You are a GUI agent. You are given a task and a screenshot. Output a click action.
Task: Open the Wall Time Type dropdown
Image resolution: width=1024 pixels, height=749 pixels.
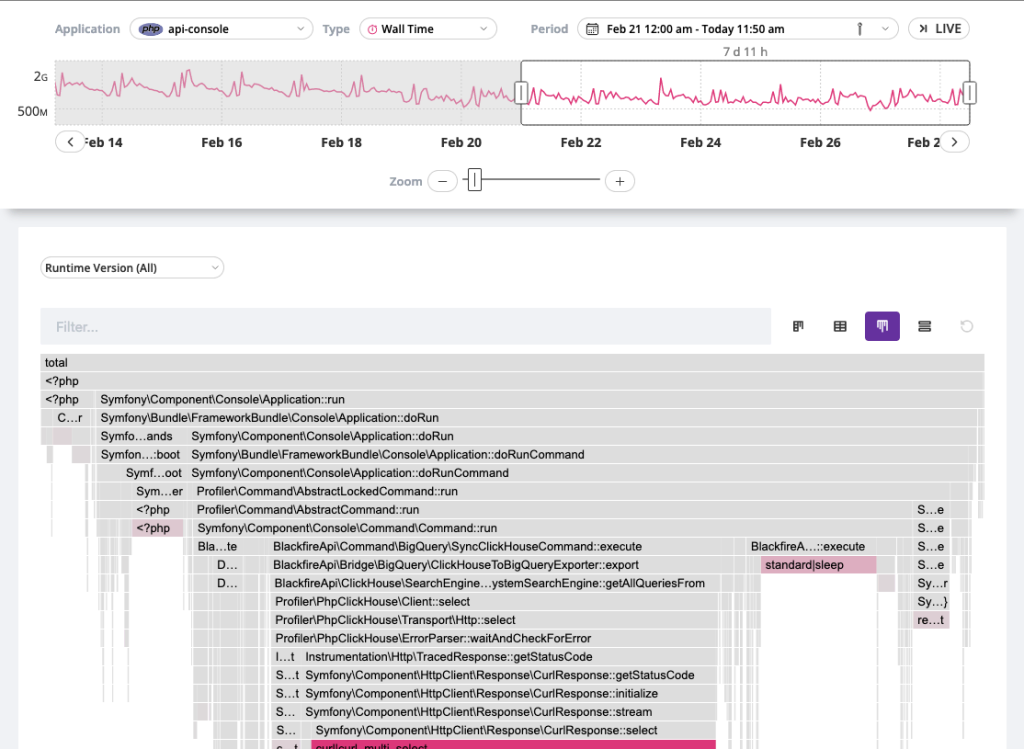pos(428,28)
